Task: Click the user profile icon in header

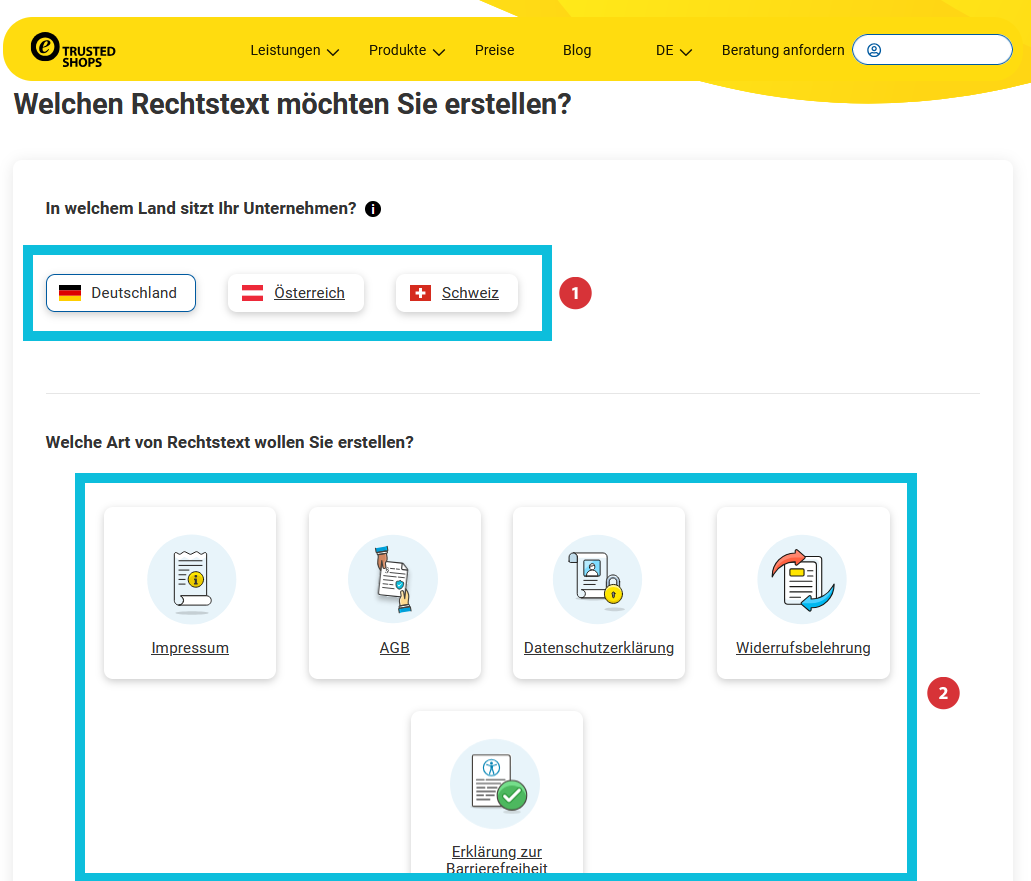Action: click(x=874, y=50)
